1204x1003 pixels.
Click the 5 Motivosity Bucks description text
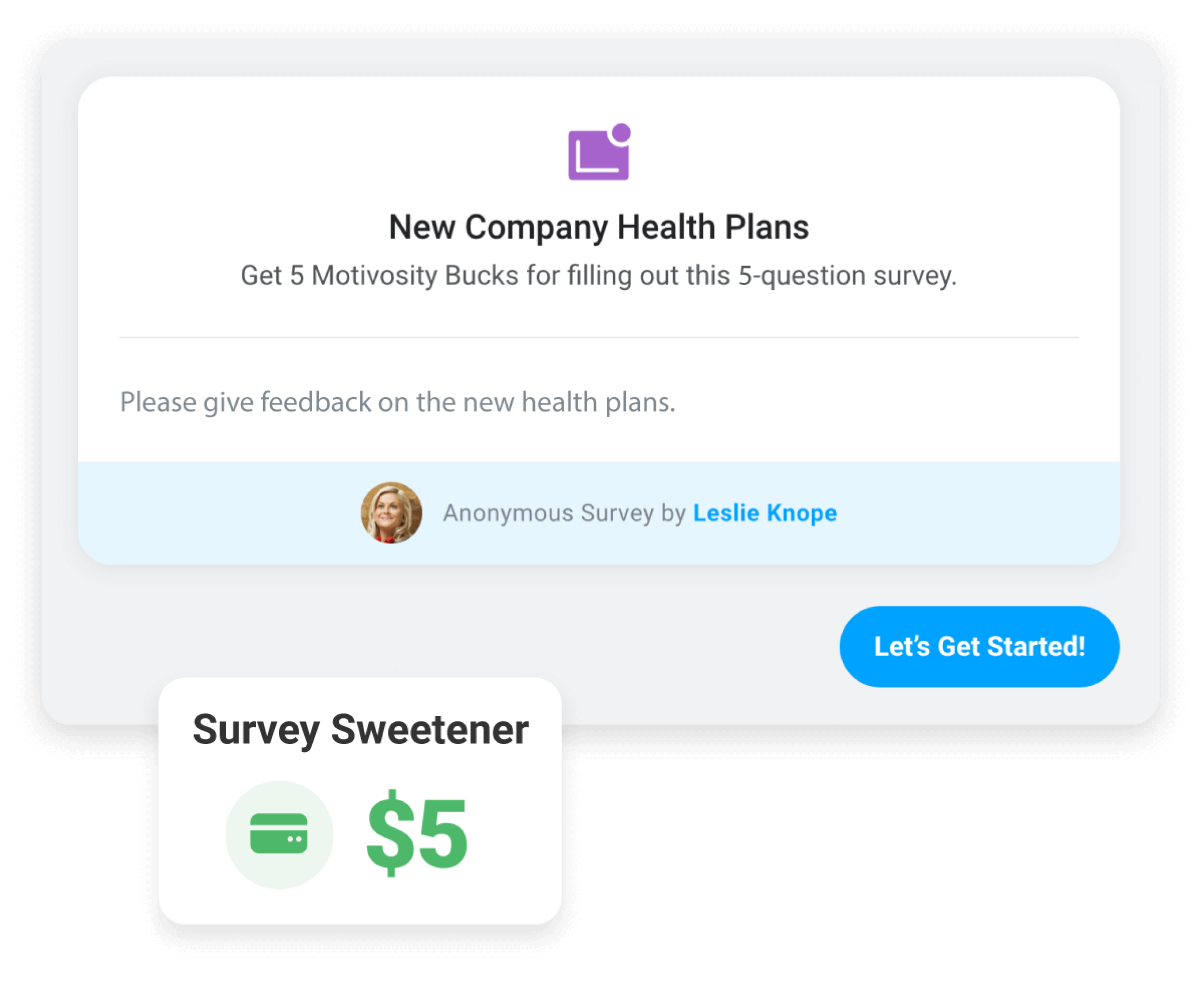point(600,275)
